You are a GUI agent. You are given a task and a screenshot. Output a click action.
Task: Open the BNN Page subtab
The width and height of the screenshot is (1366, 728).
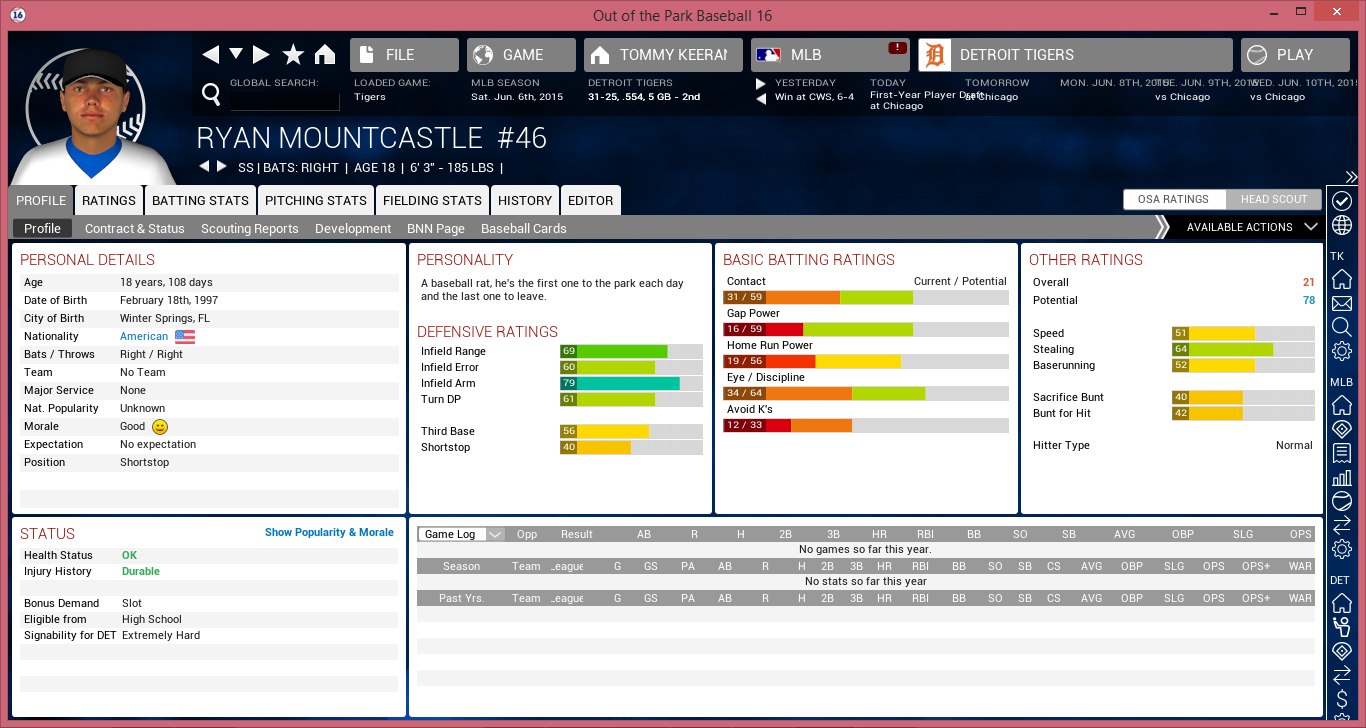pos(436,228)
